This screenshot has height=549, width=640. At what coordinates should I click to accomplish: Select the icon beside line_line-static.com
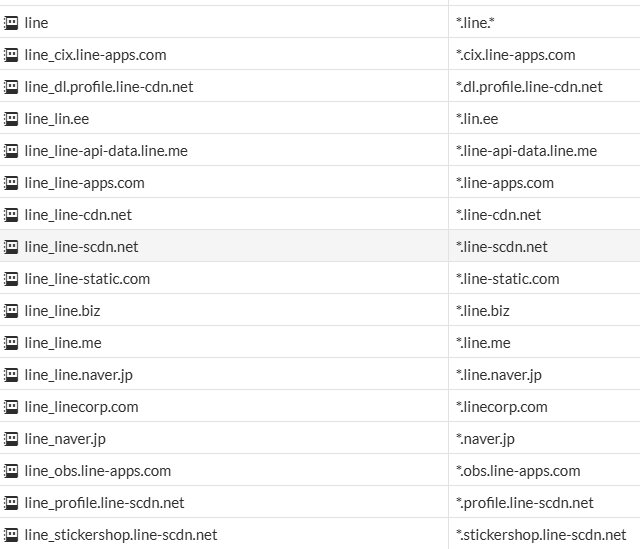(x=11, y=279)
